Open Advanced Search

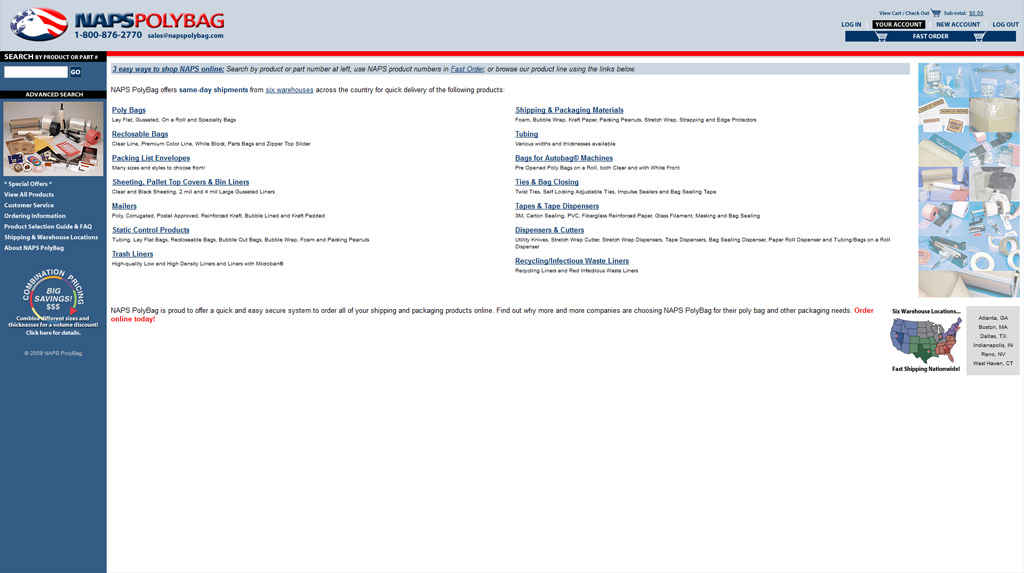[x=54, y=94]
